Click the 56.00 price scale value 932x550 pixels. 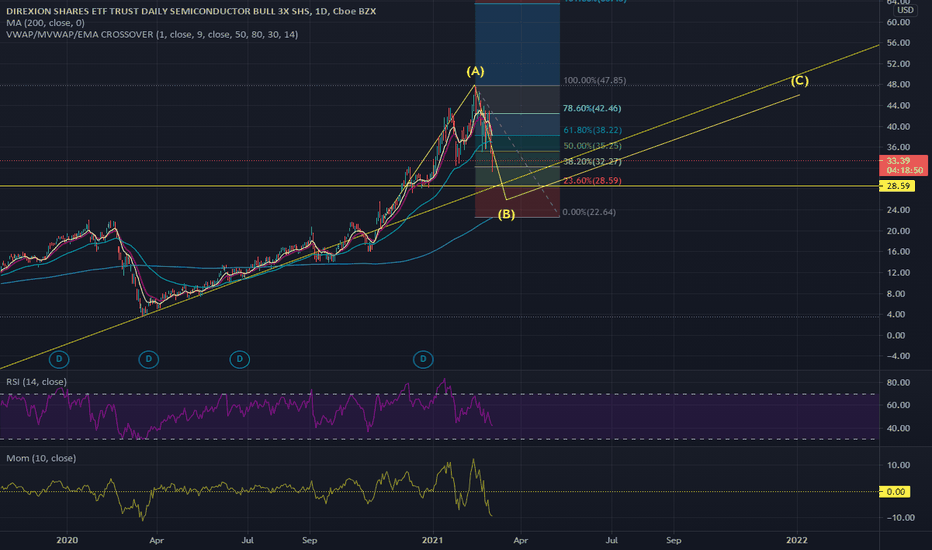pyautogui.click(x=898, y=43)
